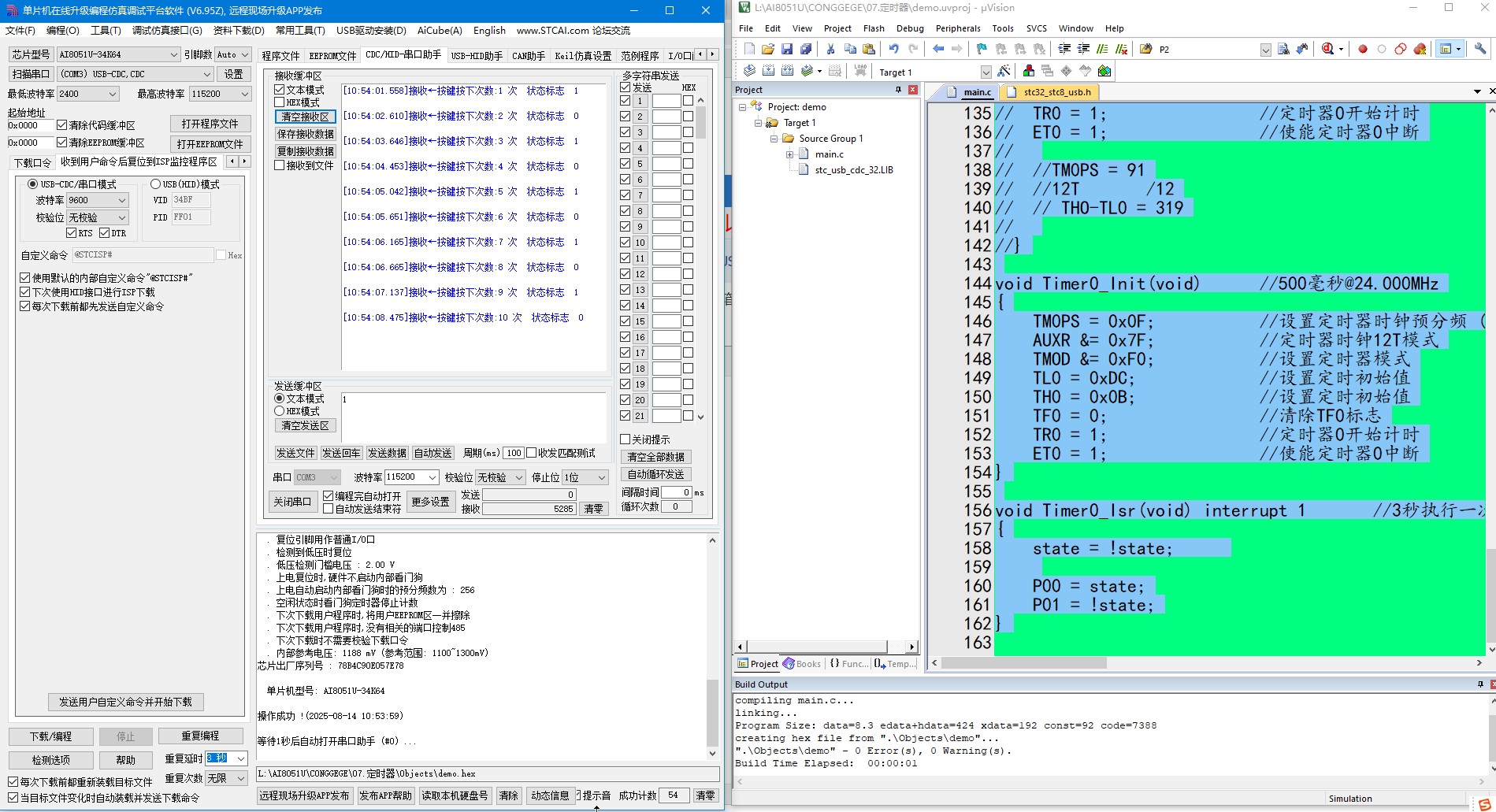Build the target with the Build icon

click(x=768, y=71)
